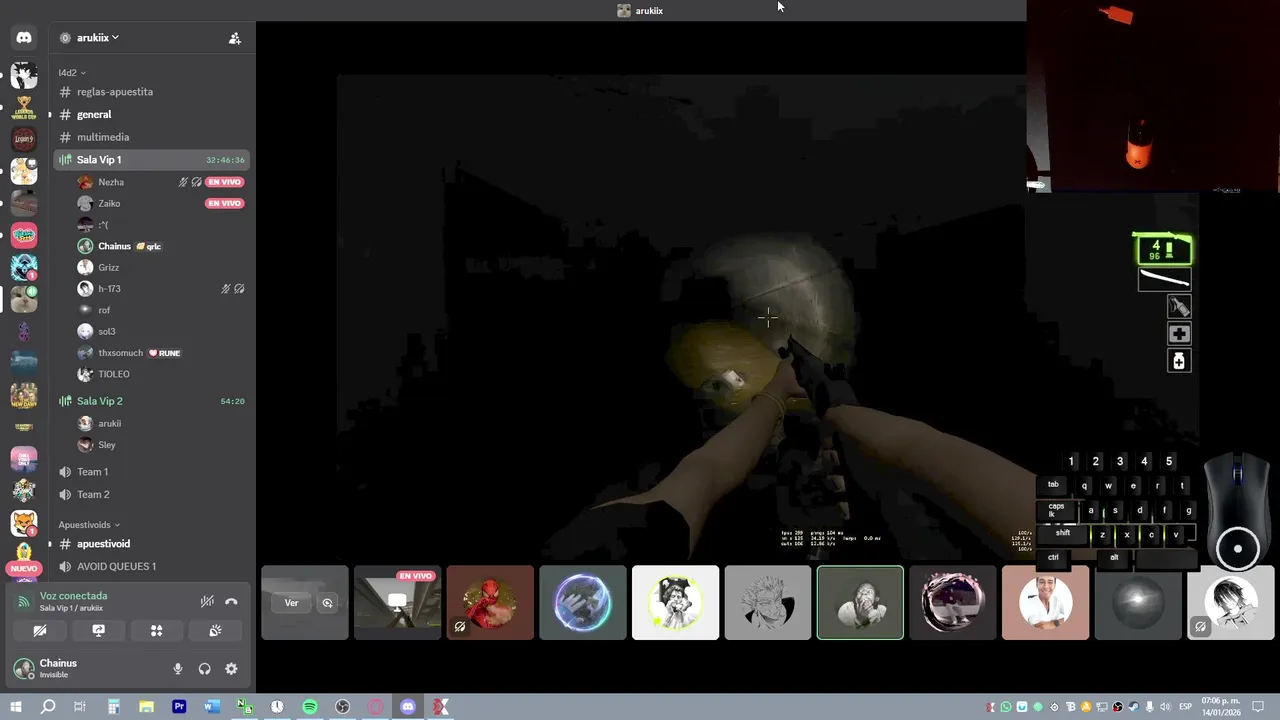Click the NUEVO badge in server rail

click(23, 568)
